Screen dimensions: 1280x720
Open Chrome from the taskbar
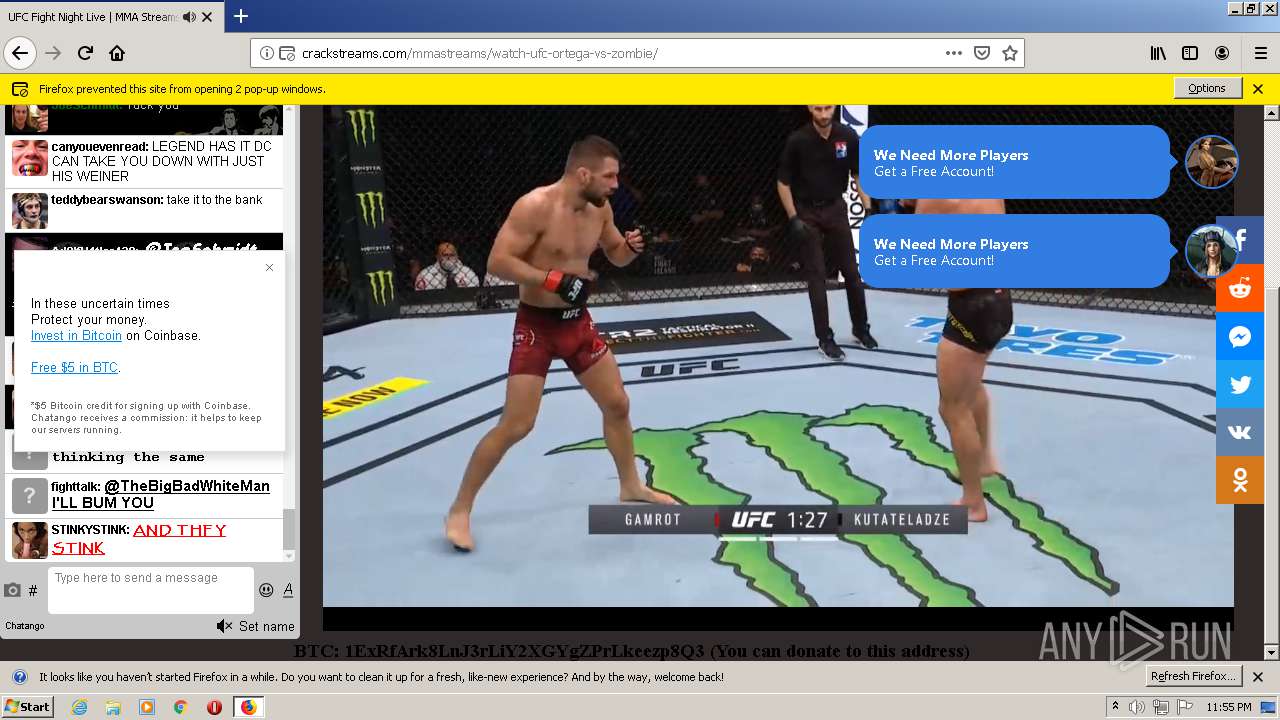180,707
